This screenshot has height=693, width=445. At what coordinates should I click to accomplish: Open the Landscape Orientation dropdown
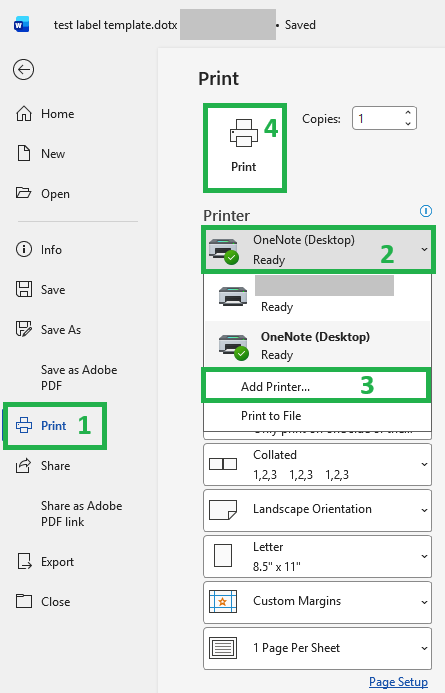317,510
